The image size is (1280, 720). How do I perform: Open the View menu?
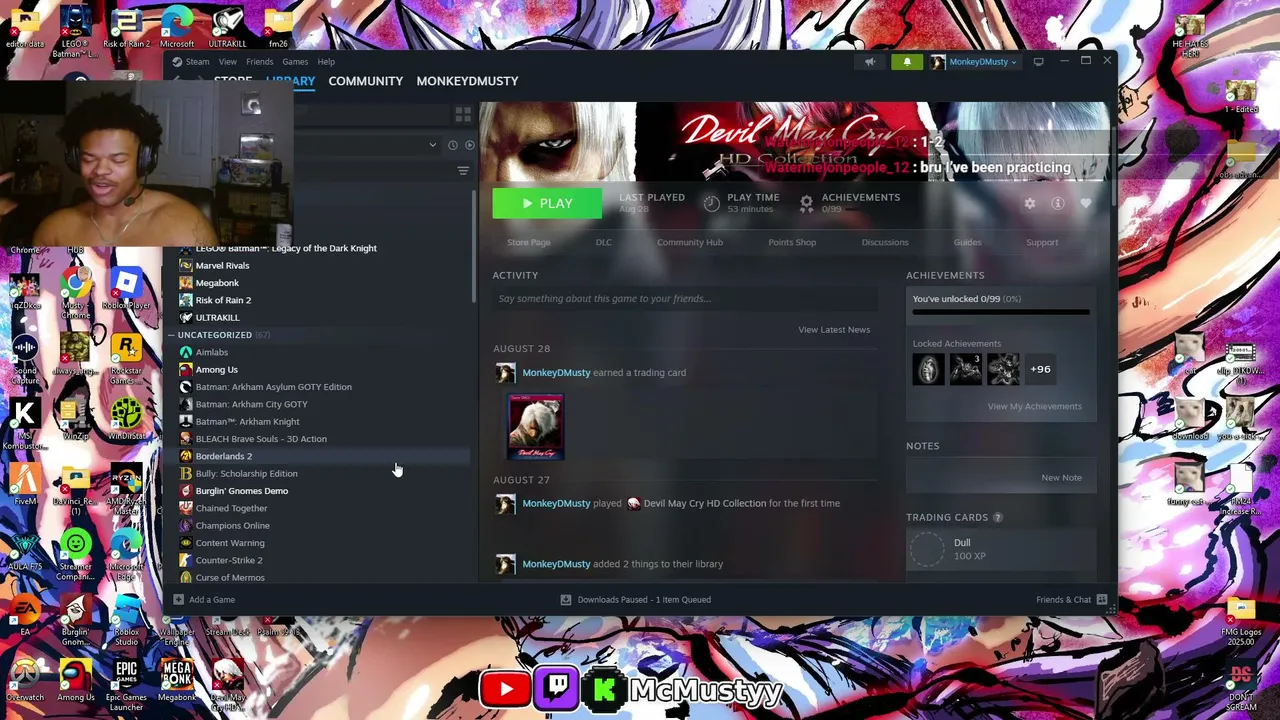[227, 62]
